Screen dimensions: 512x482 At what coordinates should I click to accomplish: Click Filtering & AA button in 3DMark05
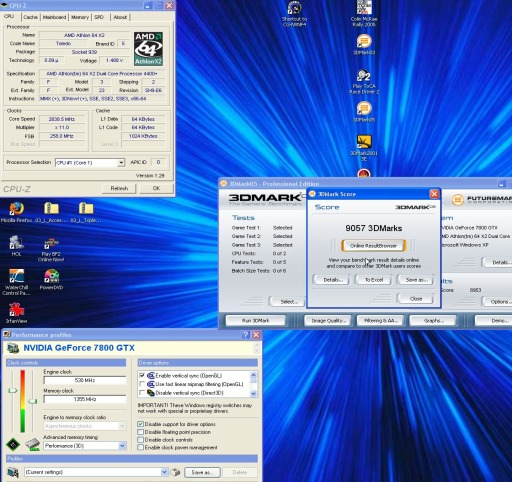380,320
